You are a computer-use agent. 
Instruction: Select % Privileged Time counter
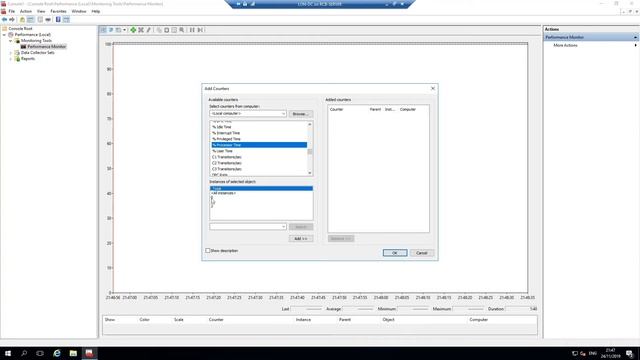tap(226, 139)
